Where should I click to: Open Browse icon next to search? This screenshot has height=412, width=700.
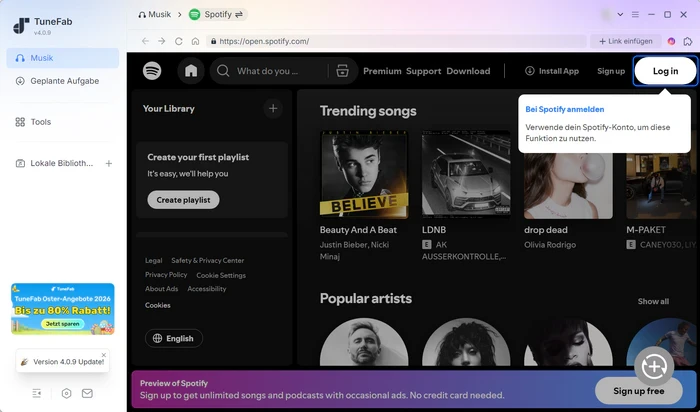pyautogui.click(x=342, y=71)
